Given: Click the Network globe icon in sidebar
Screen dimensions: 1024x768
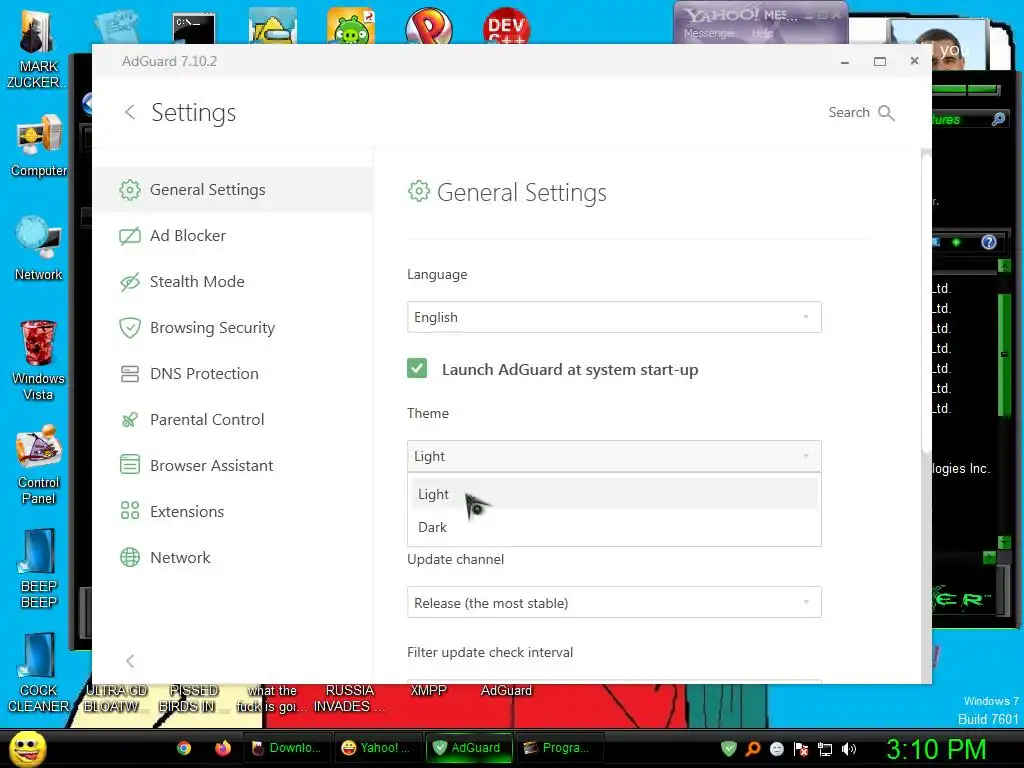Looking at the screenshot, I should tap(130, 557).
